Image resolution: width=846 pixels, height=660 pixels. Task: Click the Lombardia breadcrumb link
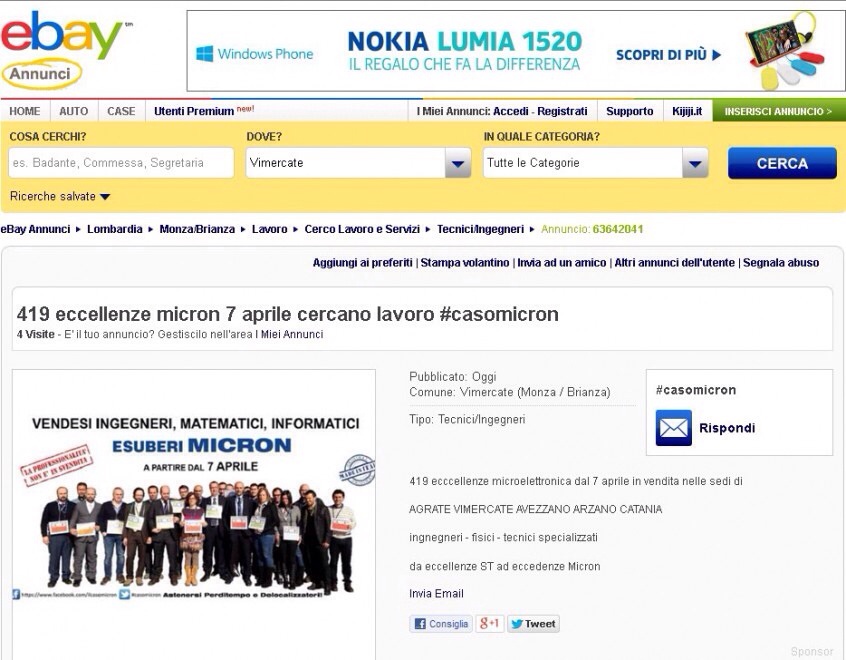click(x=114, y=229)
